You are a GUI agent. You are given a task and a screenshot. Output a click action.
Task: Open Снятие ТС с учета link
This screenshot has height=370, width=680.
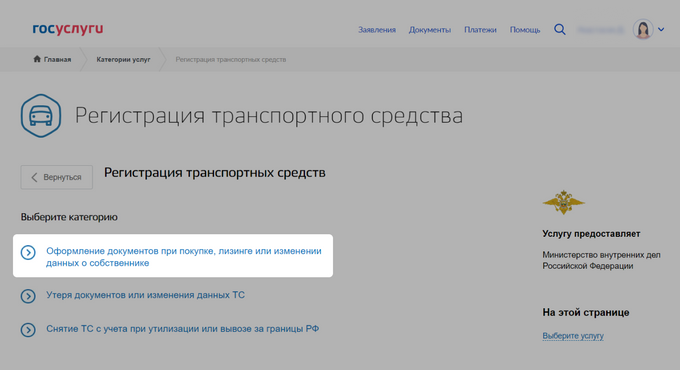tap(183, 329)
